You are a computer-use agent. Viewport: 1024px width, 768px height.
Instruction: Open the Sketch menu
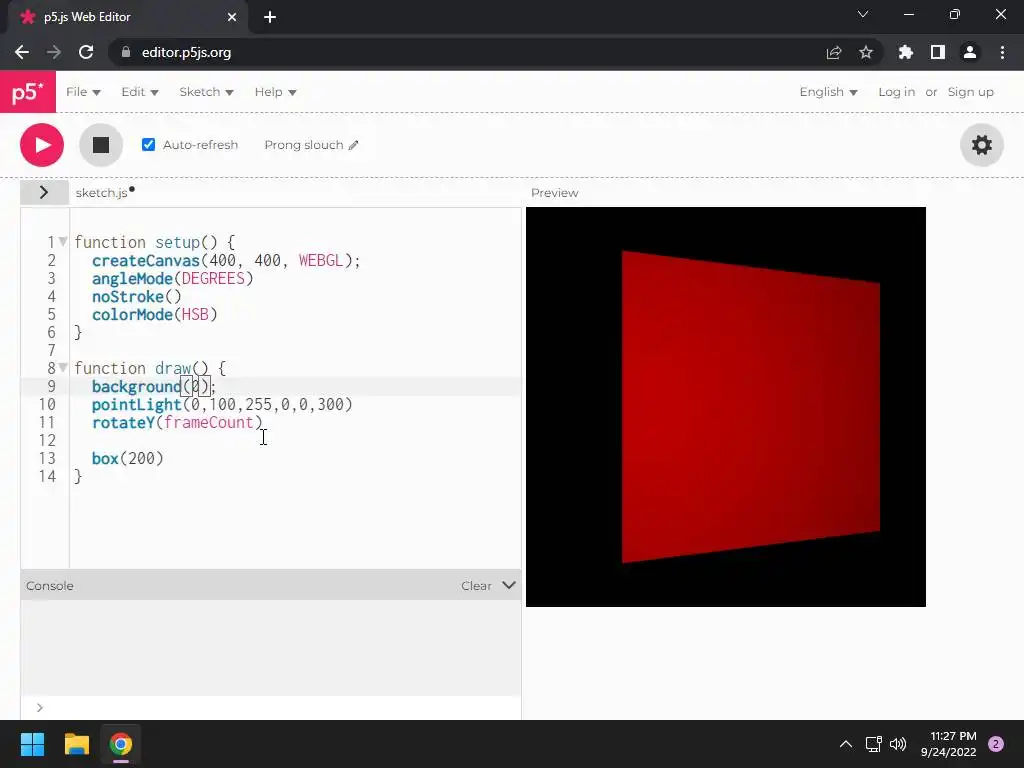coord(206,92)
